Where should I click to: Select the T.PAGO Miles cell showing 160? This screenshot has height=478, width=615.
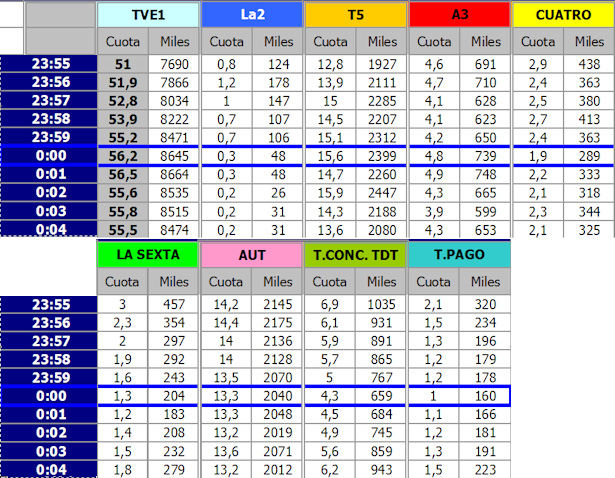point(485,397)
